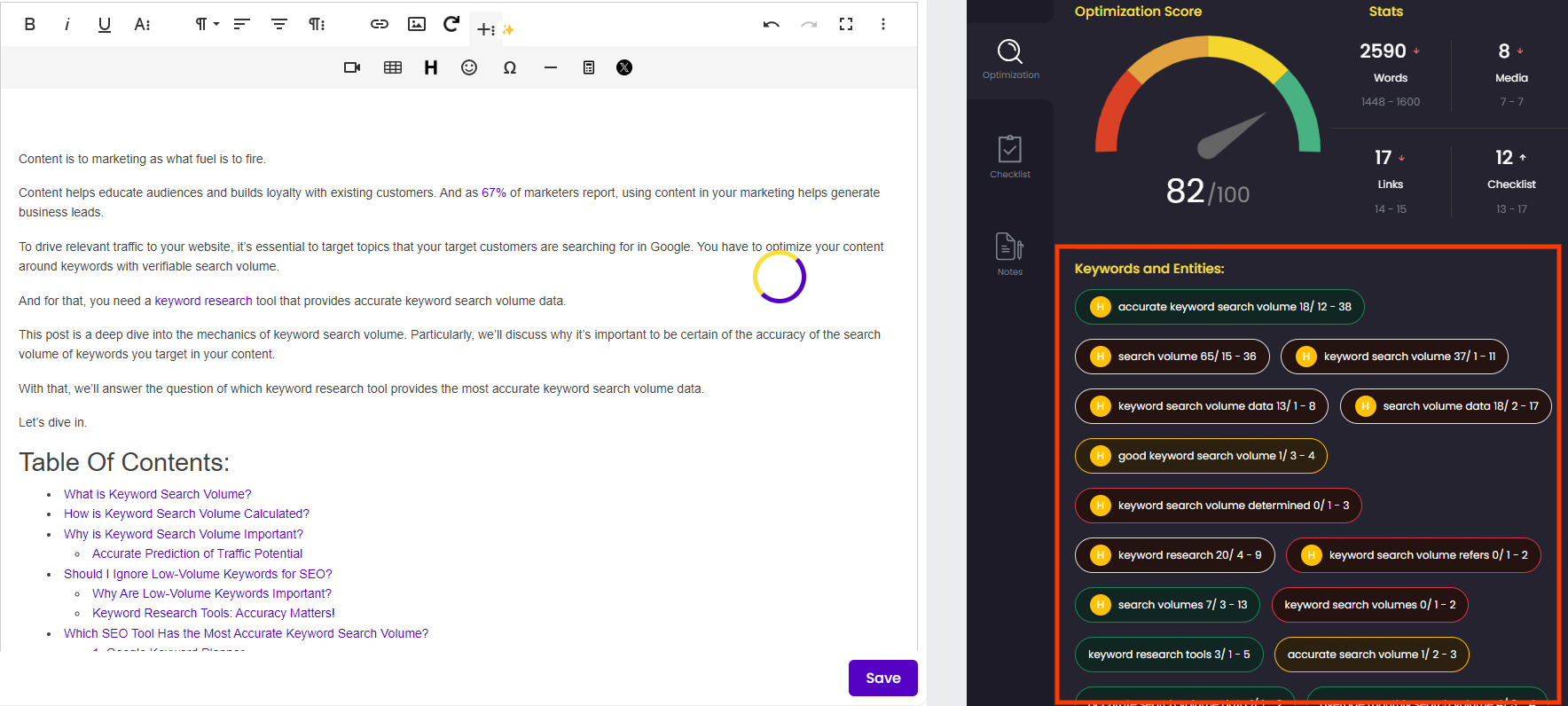This screenshot has width=1568, height=706.
Task: Enter fullscreen editor mode
Action: (x=846, y=24)
